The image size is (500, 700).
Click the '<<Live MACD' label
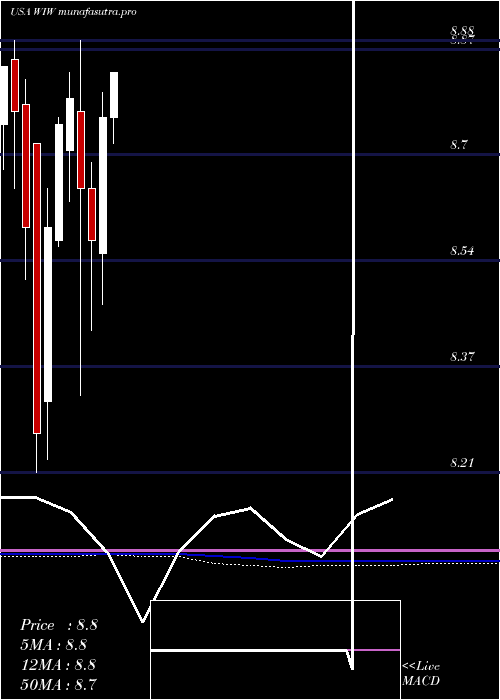[421, 674]
